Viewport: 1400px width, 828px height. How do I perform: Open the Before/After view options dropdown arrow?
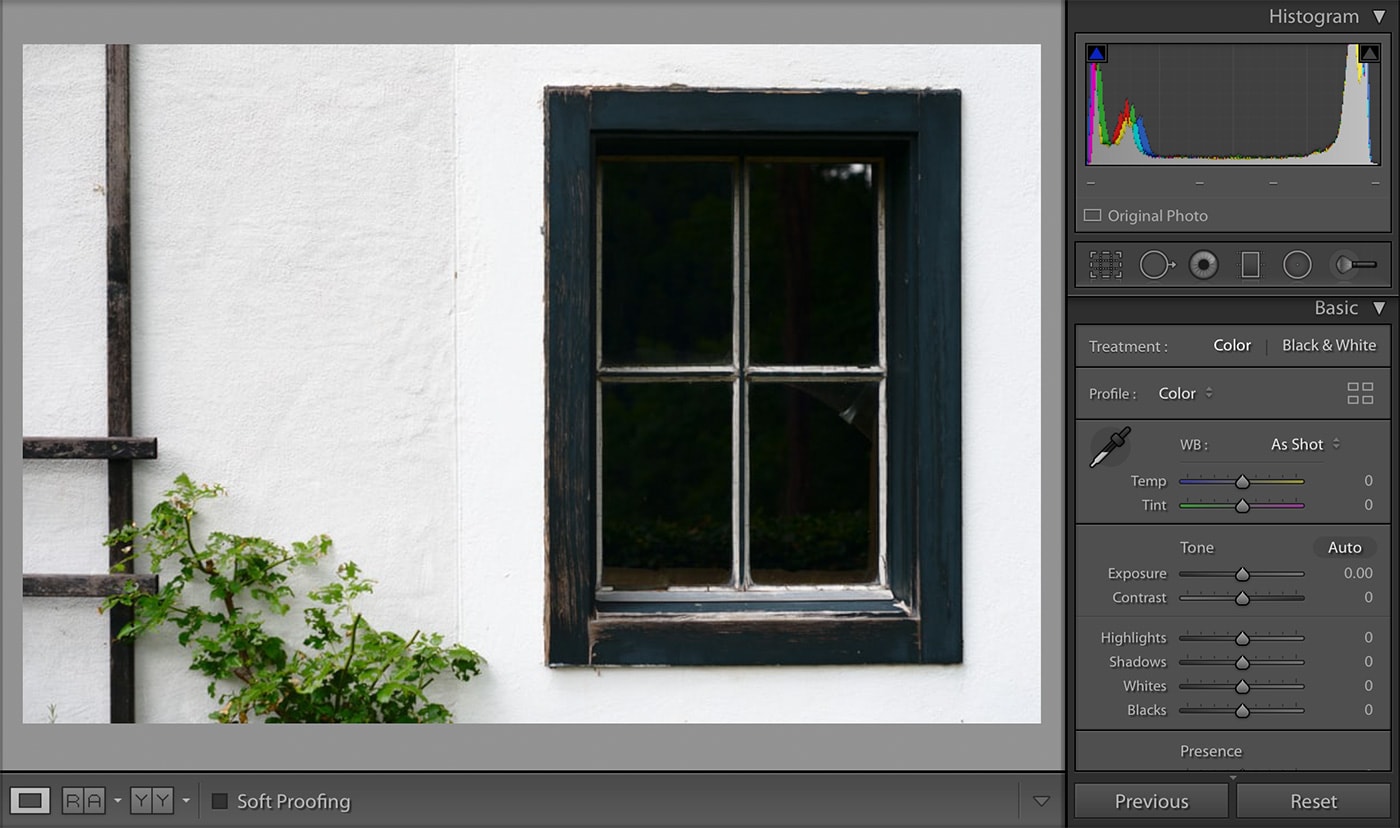click(x=186, y=801)
